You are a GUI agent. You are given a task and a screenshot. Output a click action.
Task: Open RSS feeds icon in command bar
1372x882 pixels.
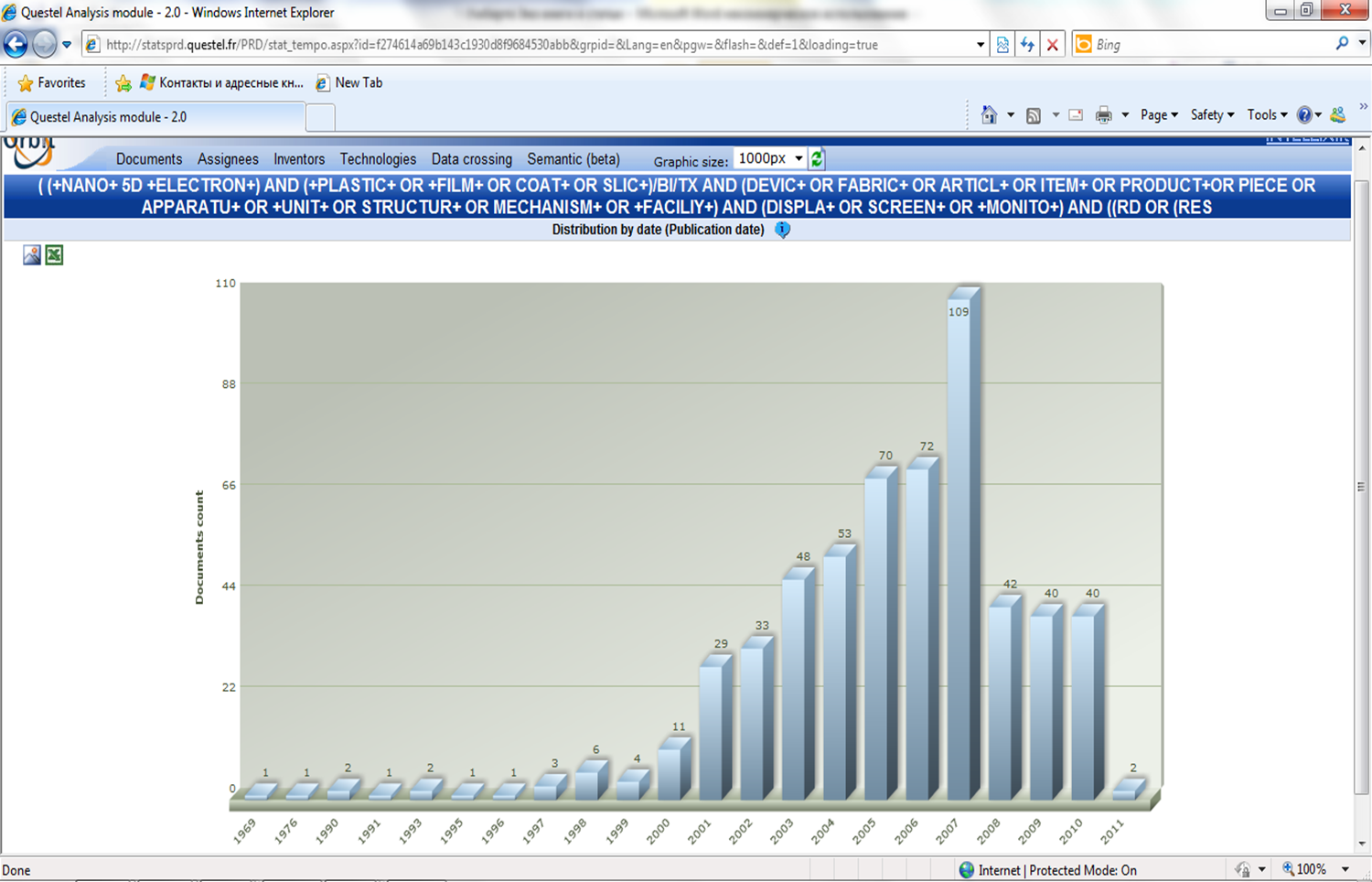pos(1034,115)
